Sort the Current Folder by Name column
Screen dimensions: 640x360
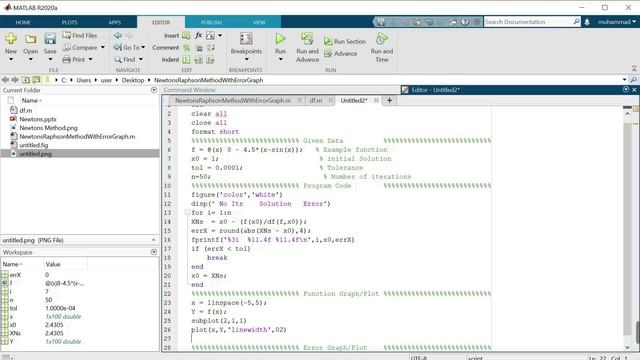tap(31, 100)
